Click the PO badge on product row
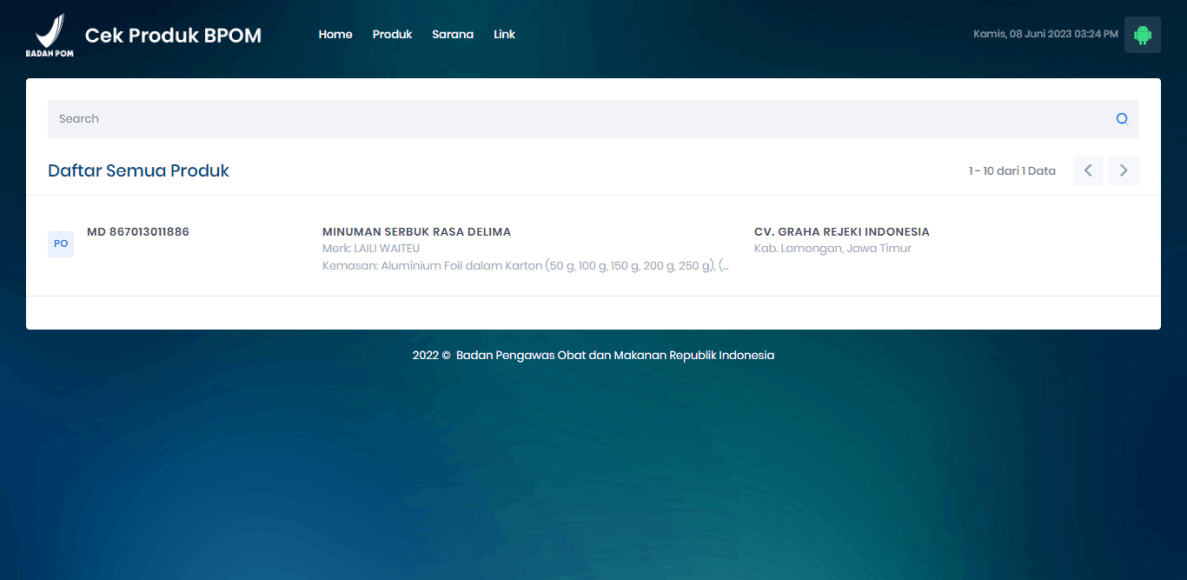This screenshot has height=580, width=1187. click(61, 244)
